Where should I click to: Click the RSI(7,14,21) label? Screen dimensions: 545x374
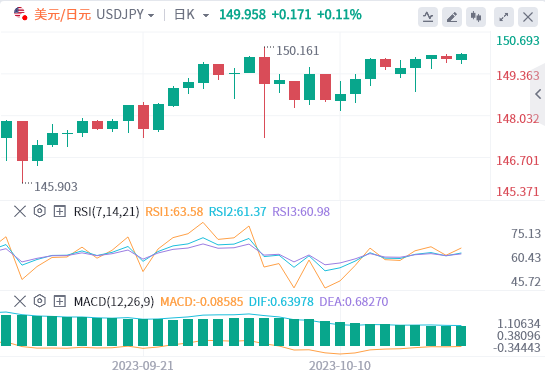(x=106, y=211)
